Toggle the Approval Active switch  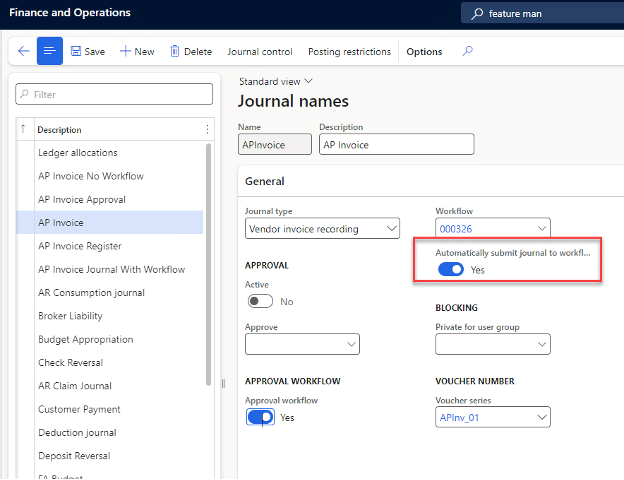click(260, 301)
